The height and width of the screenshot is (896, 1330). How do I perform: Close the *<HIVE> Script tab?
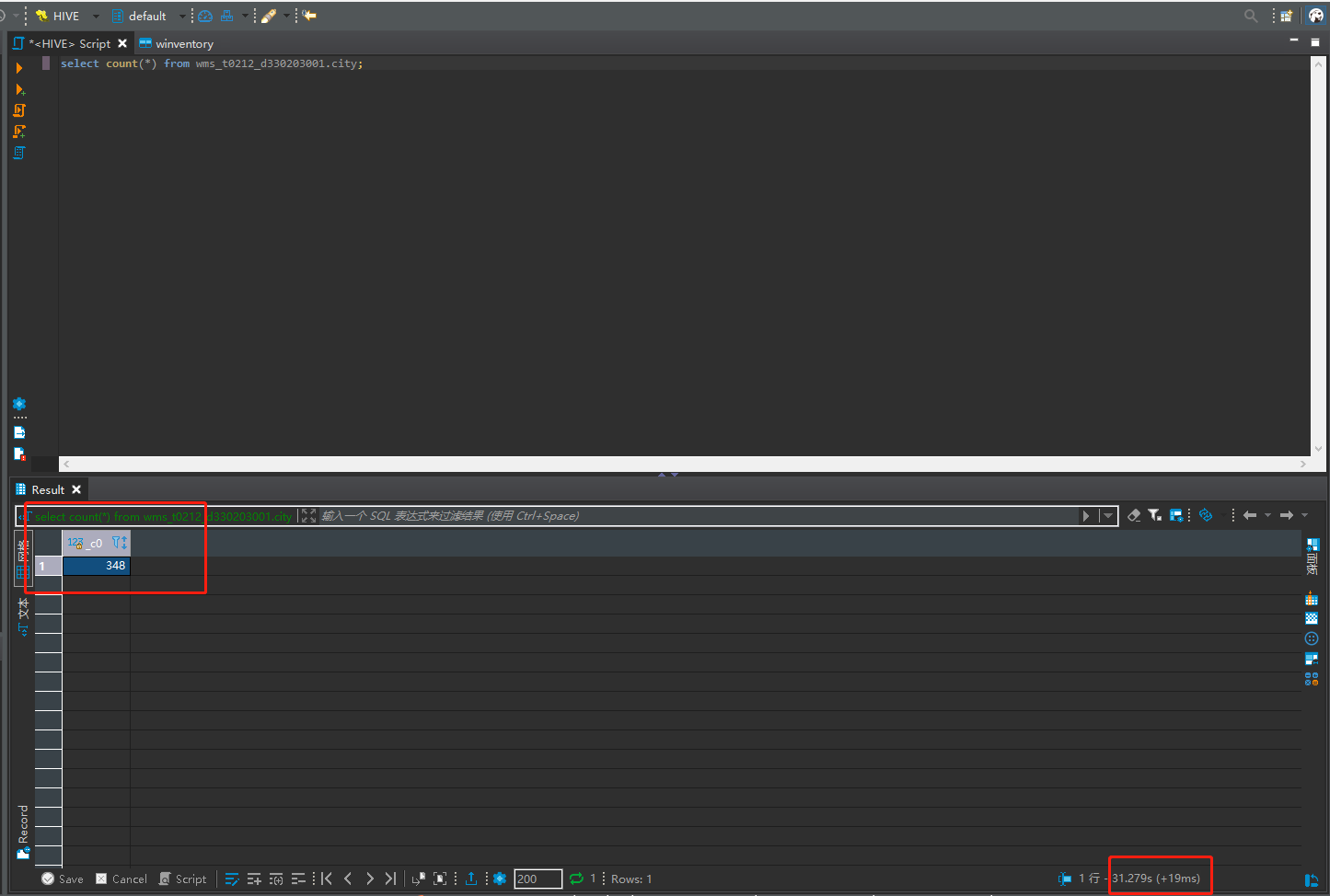click(x=122, y=43)
